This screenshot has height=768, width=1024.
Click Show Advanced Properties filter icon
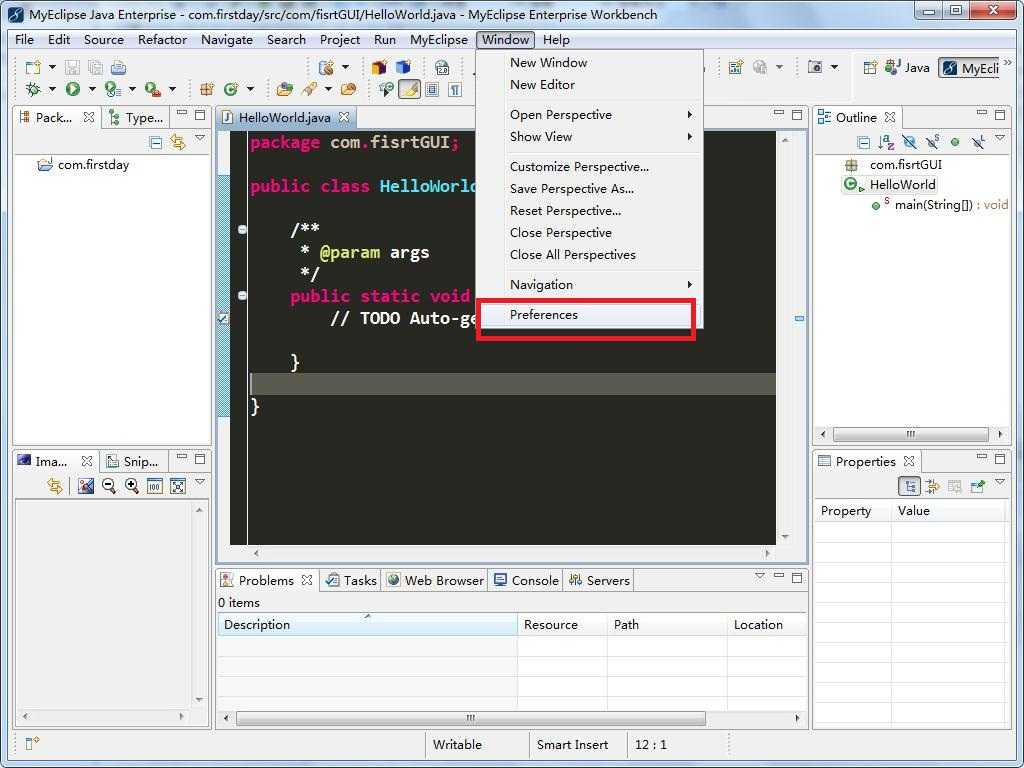point(932,485)
